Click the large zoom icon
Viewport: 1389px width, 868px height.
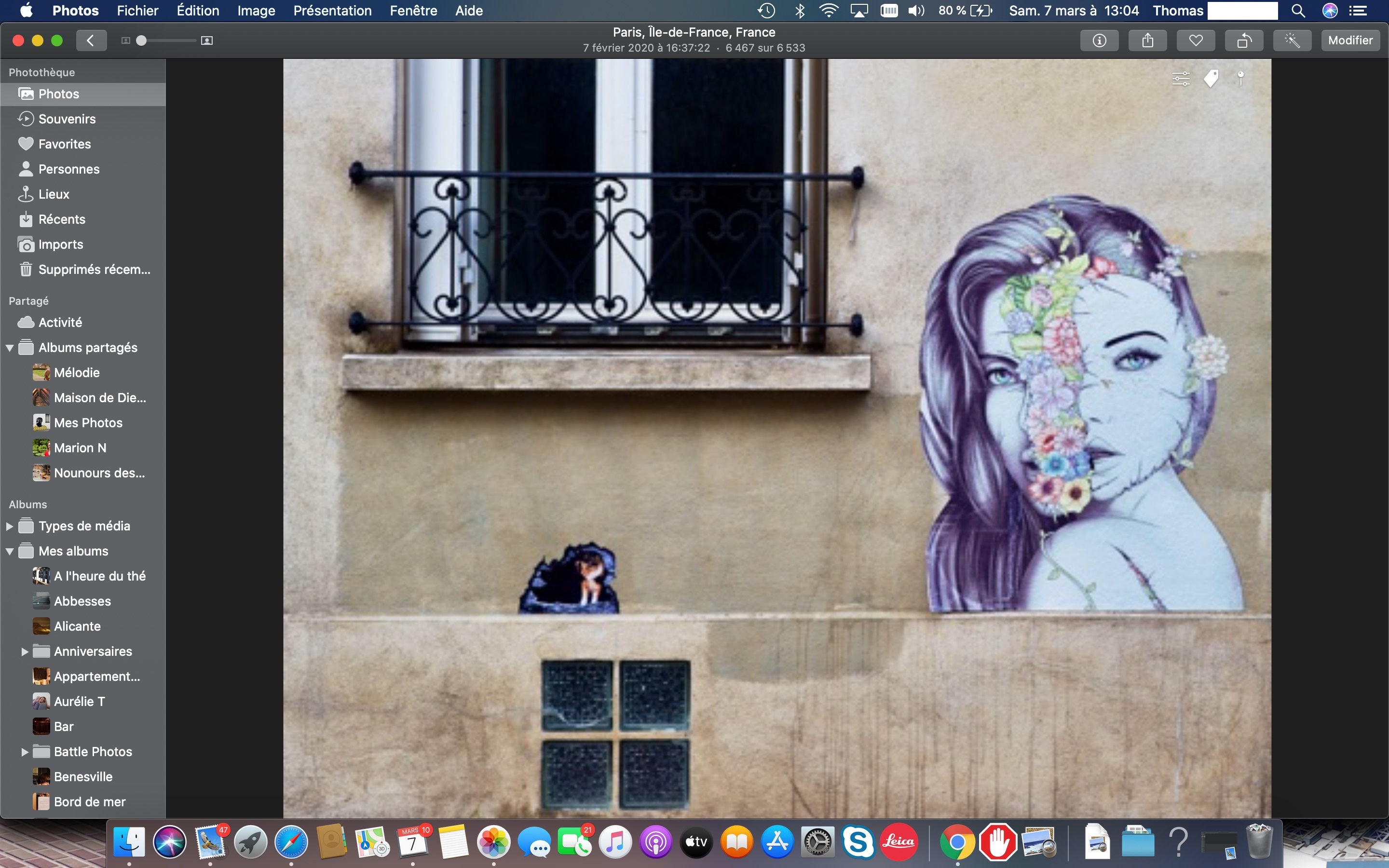[207, 40]
